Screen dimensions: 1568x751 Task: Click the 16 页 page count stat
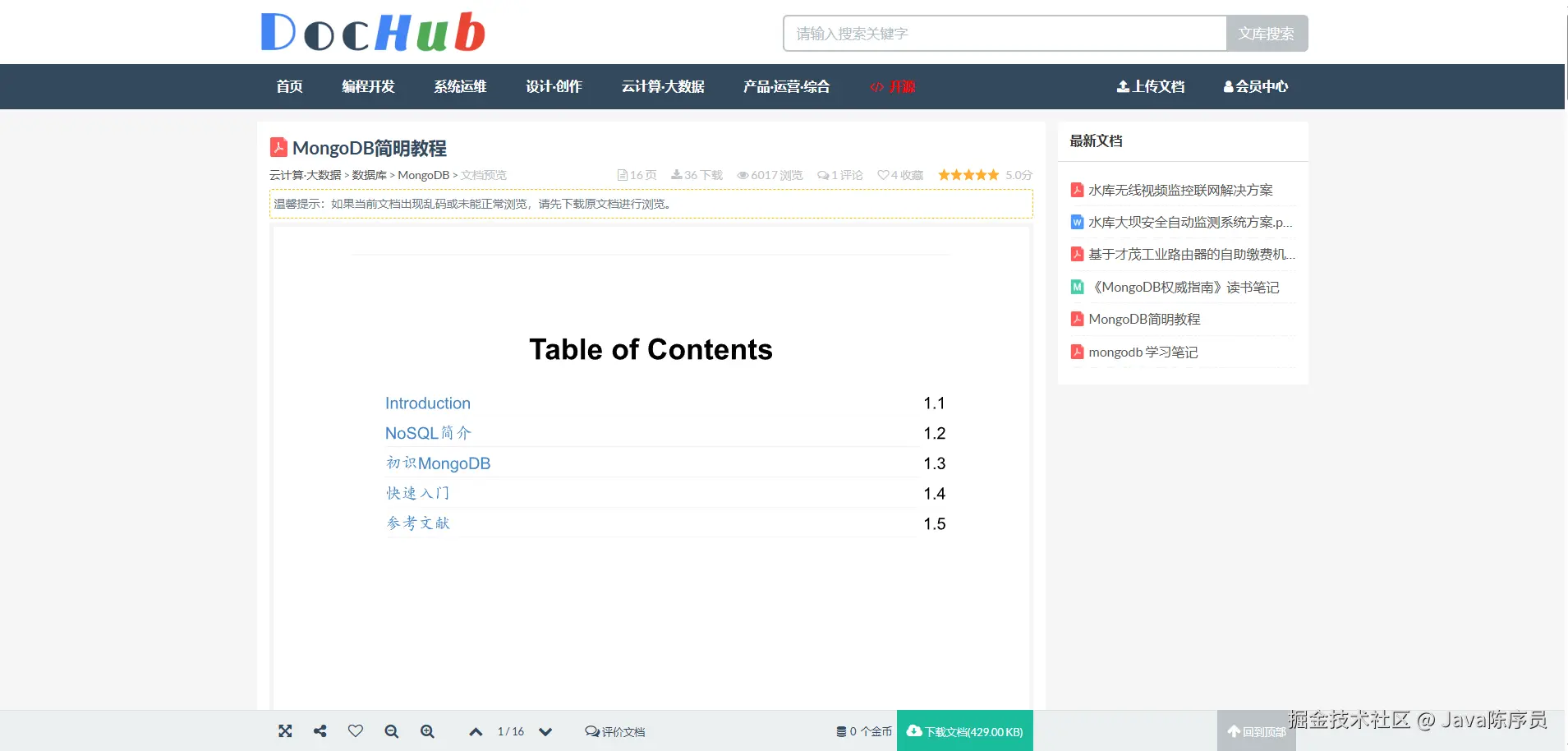point(637,175)
